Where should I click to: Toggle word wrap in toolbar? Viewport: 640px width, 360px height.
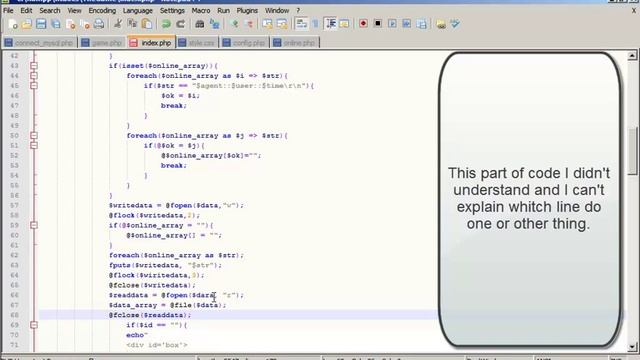point(301,24)
